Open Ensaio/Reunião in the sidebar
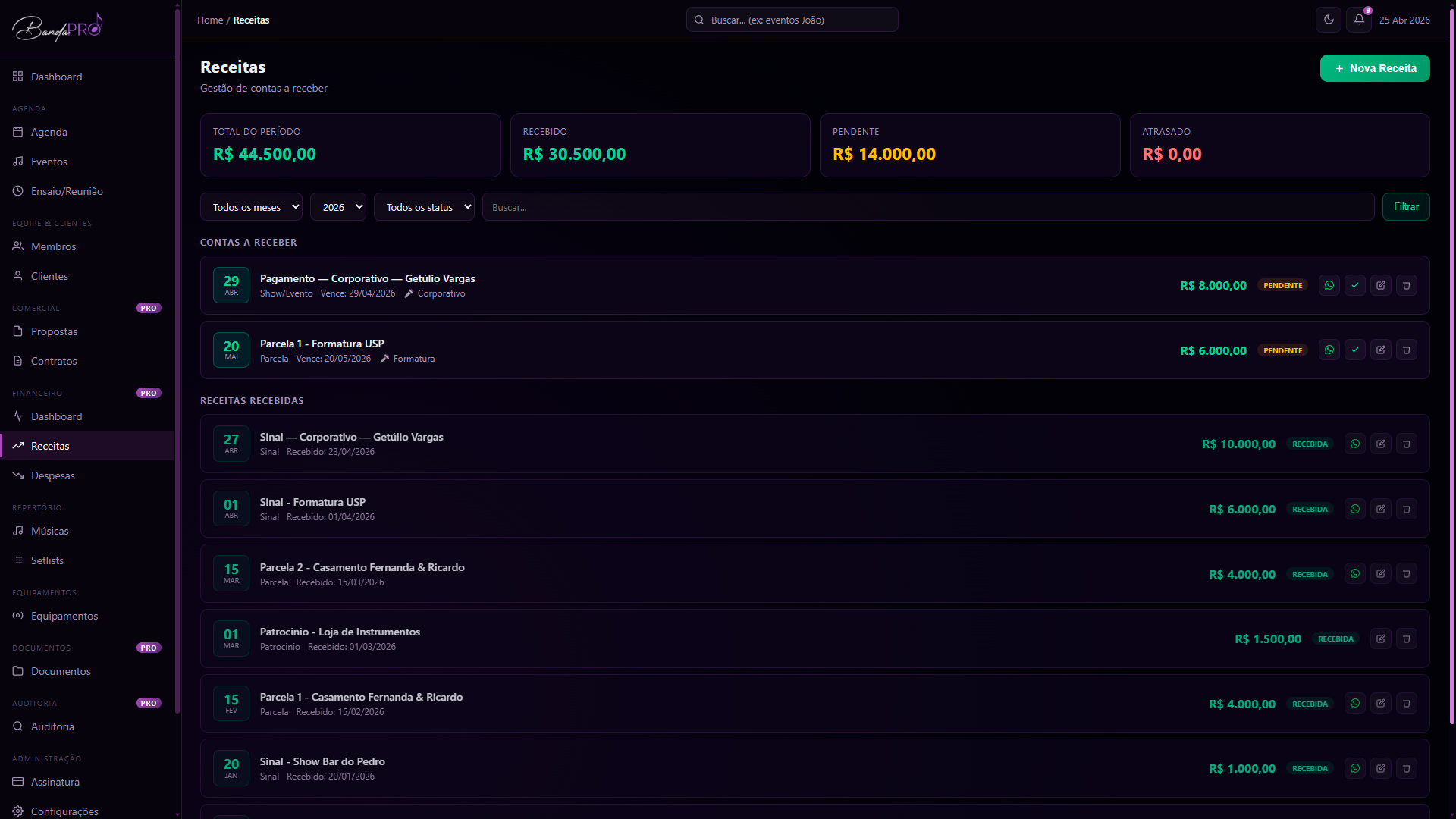1456x819 pixels. coord(87,191)
